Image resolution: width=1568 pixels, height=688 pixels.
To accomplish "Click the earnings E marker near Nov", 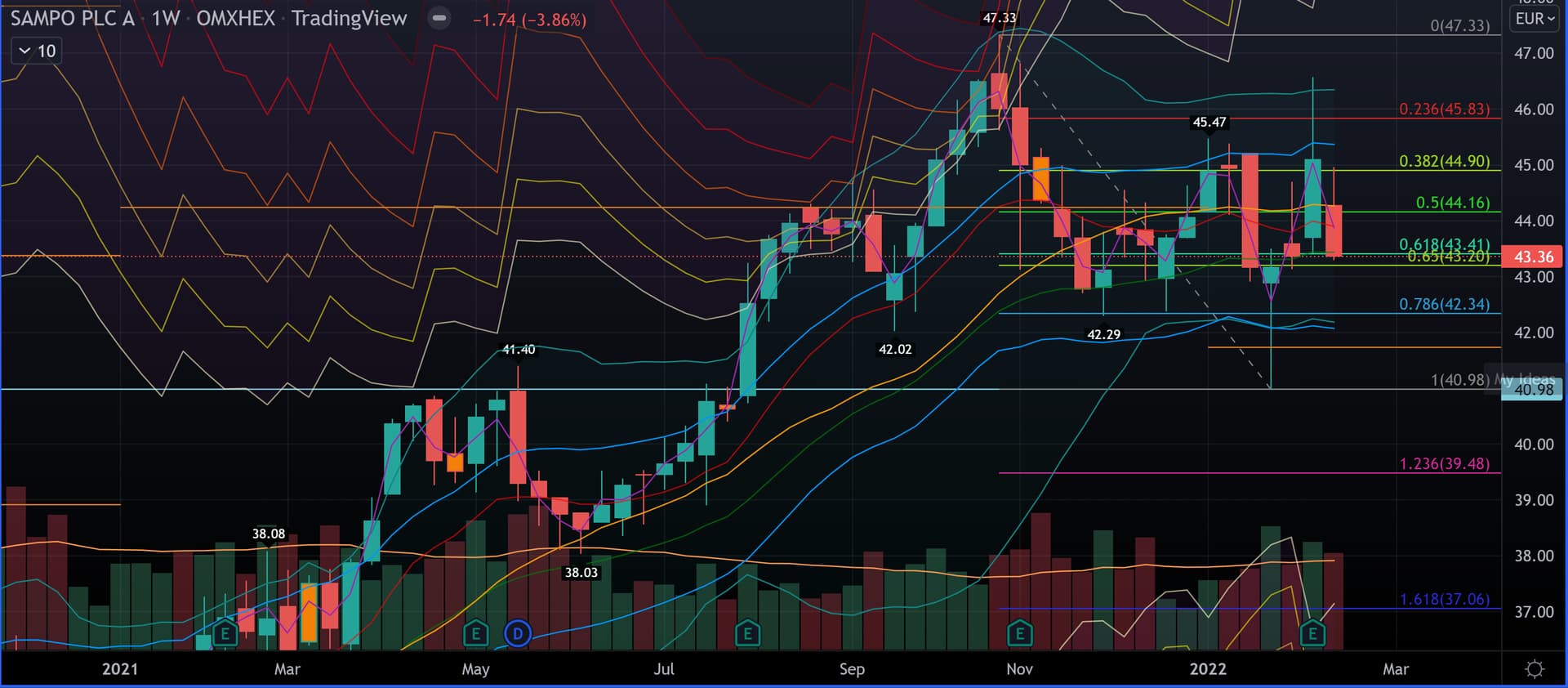I will [1019, 633].
